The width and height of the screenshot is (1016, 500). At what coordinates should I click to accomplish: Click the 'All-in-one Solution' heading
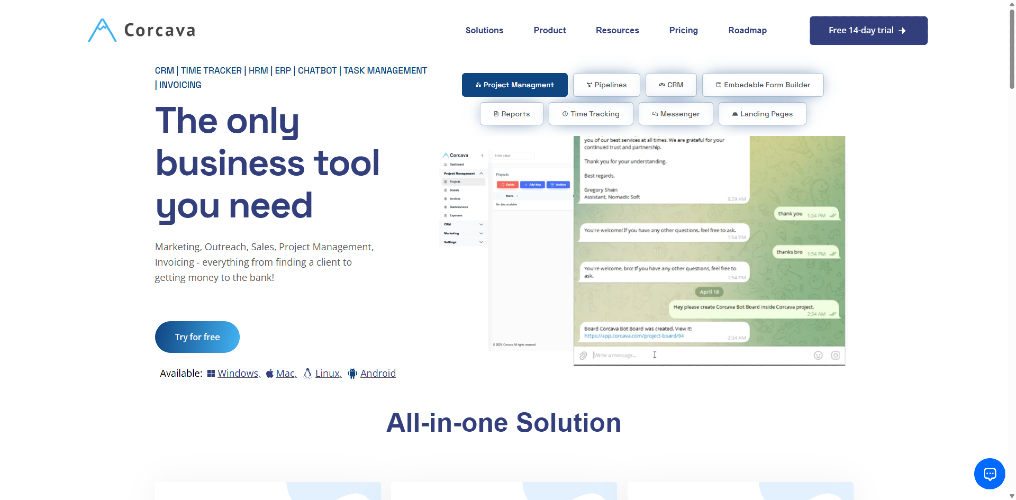pos(503,422)
